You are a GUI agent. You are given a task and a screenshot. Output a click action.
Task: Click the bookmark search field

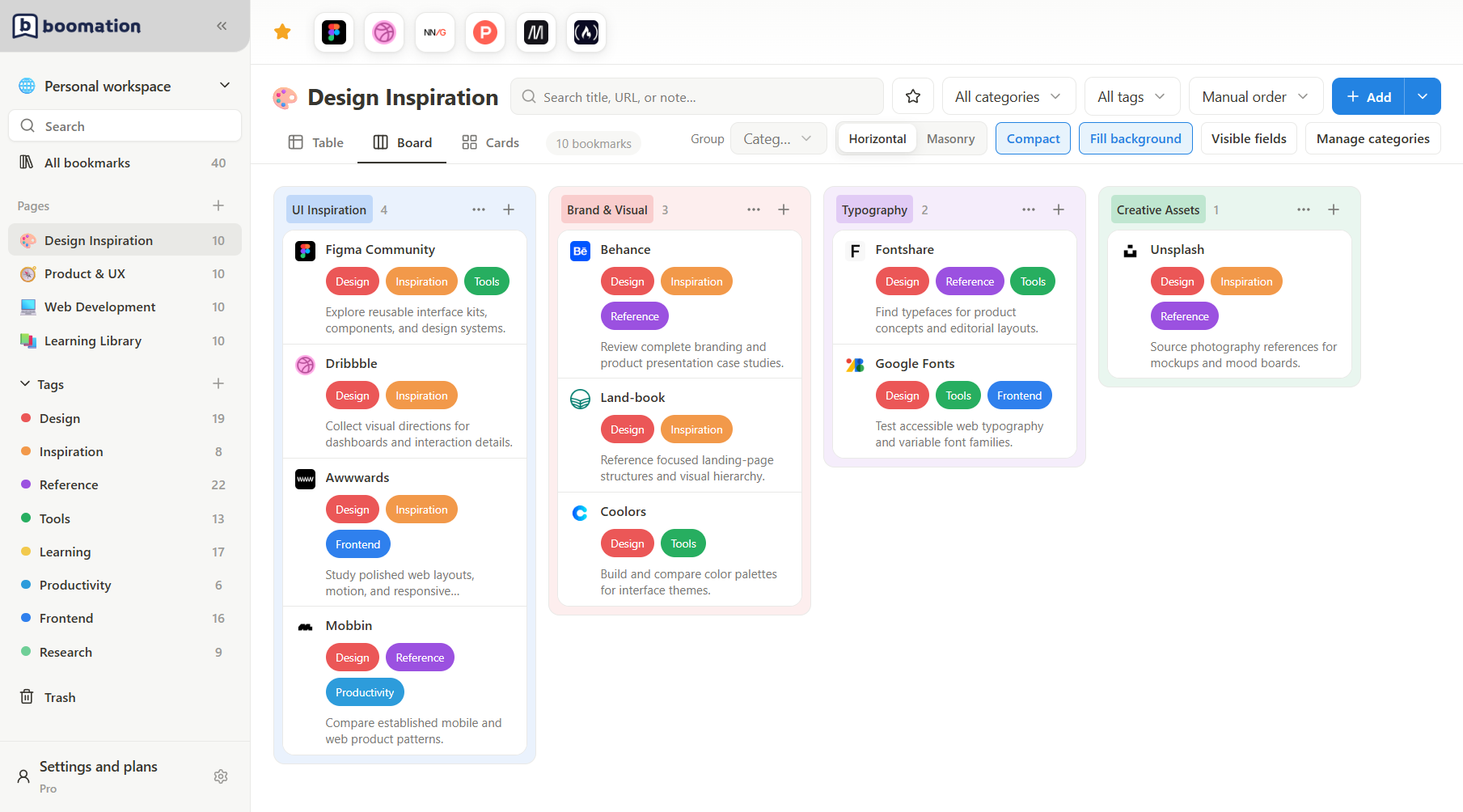tap(697, 96)
